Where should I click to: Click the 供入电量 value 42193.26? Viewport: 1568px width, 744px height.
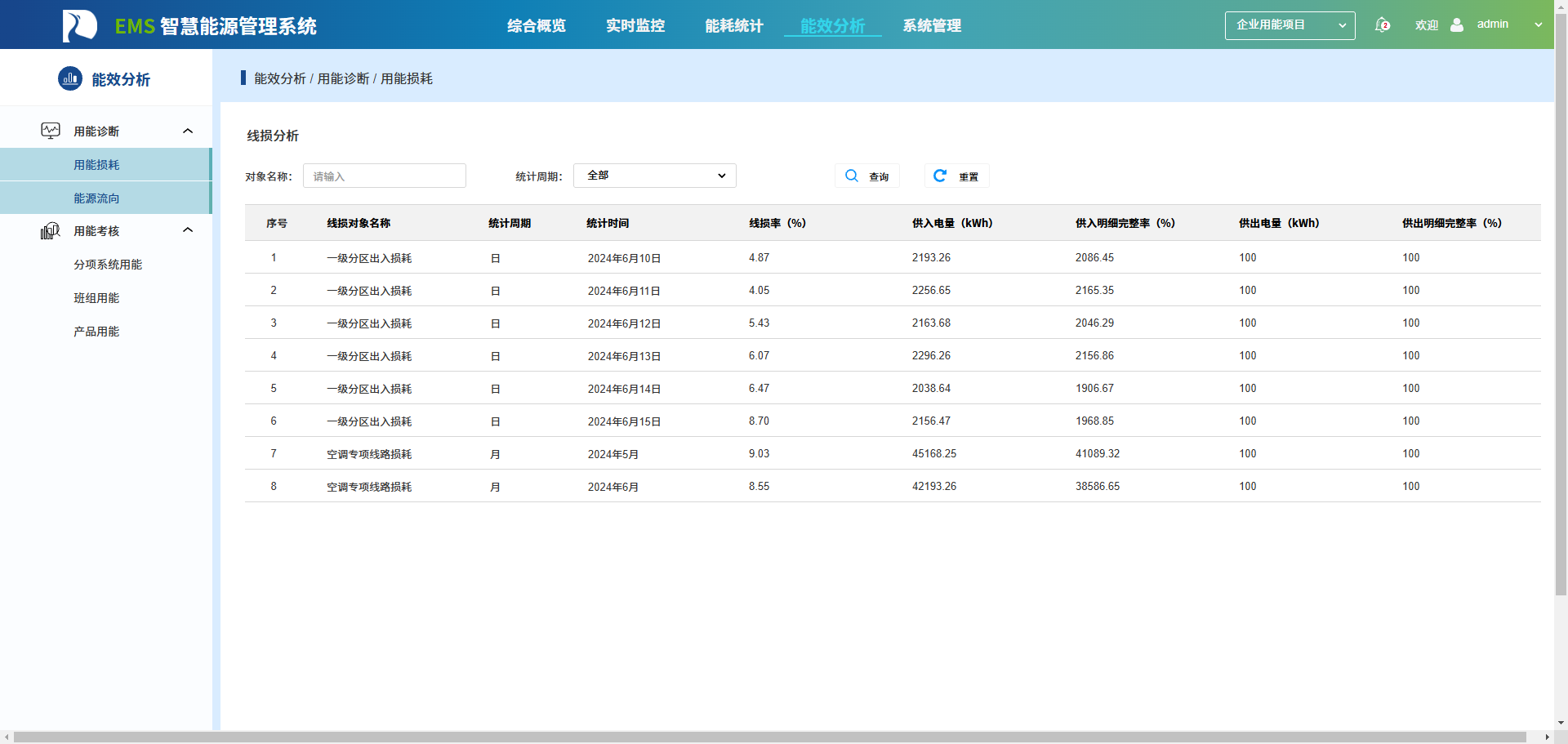tap(934, 486)
